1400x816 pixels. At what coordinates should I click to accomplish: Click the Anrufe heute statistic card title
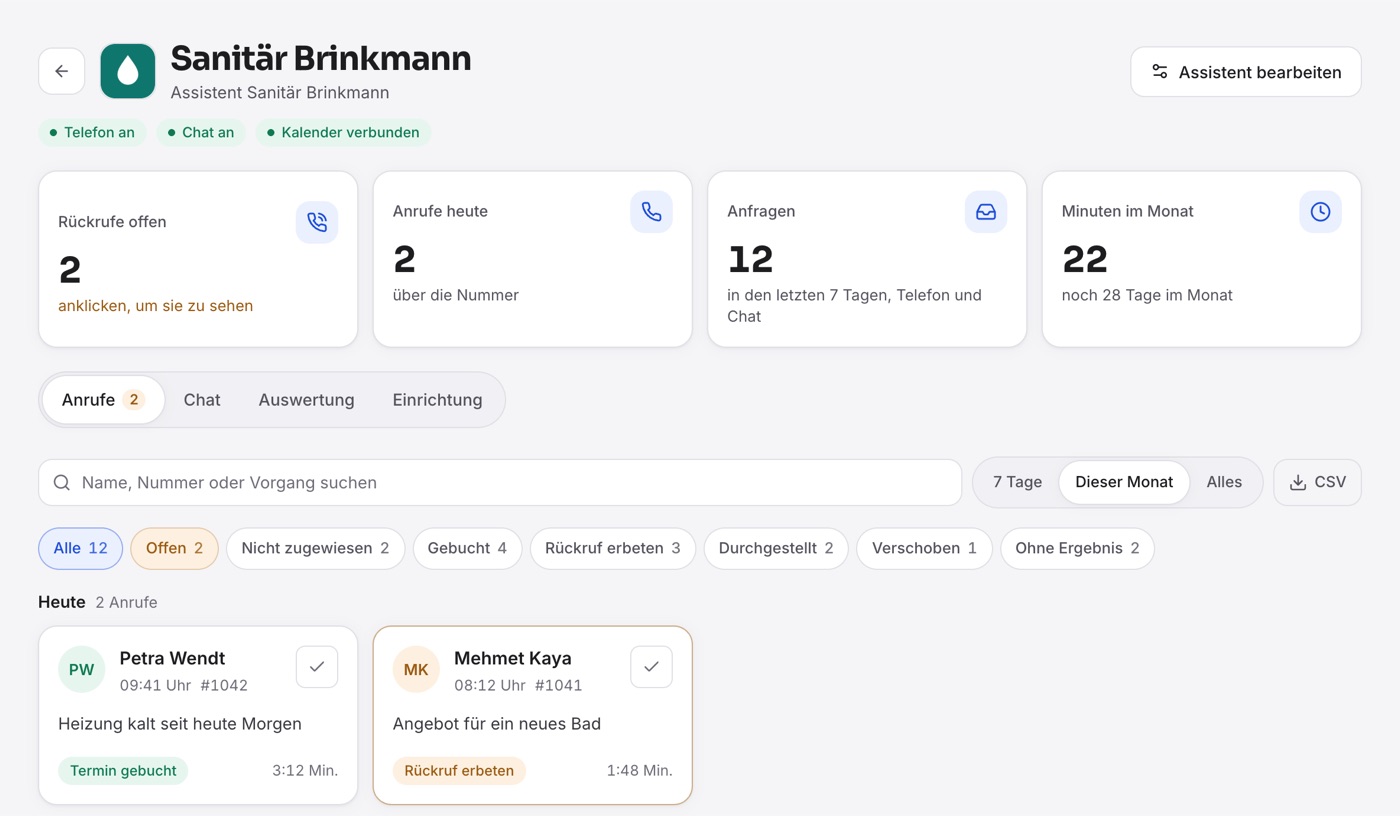440,212
